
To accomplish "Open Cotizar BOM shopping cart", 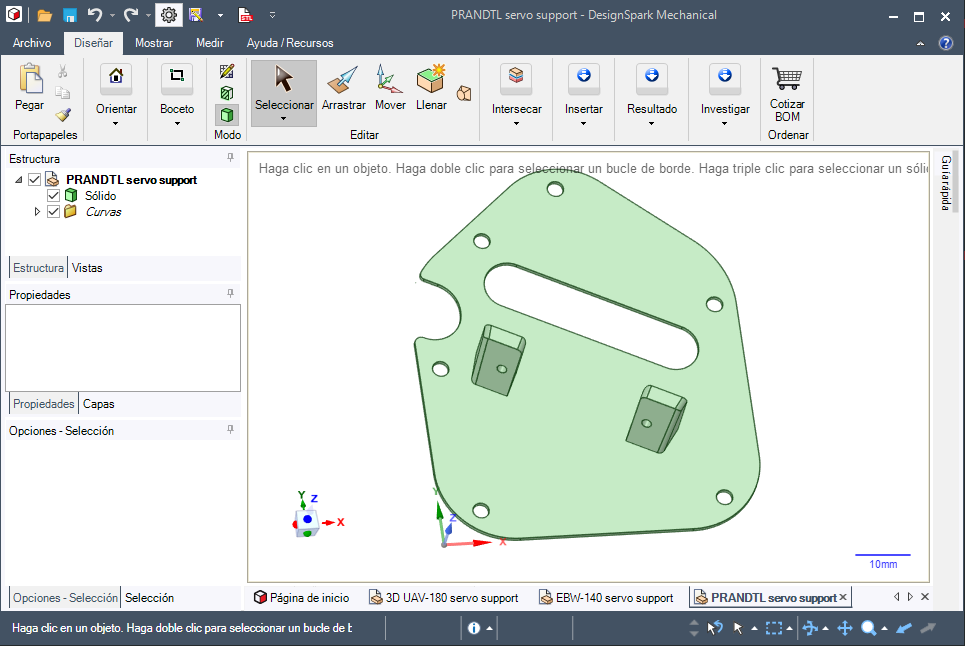I will point(787,92).
